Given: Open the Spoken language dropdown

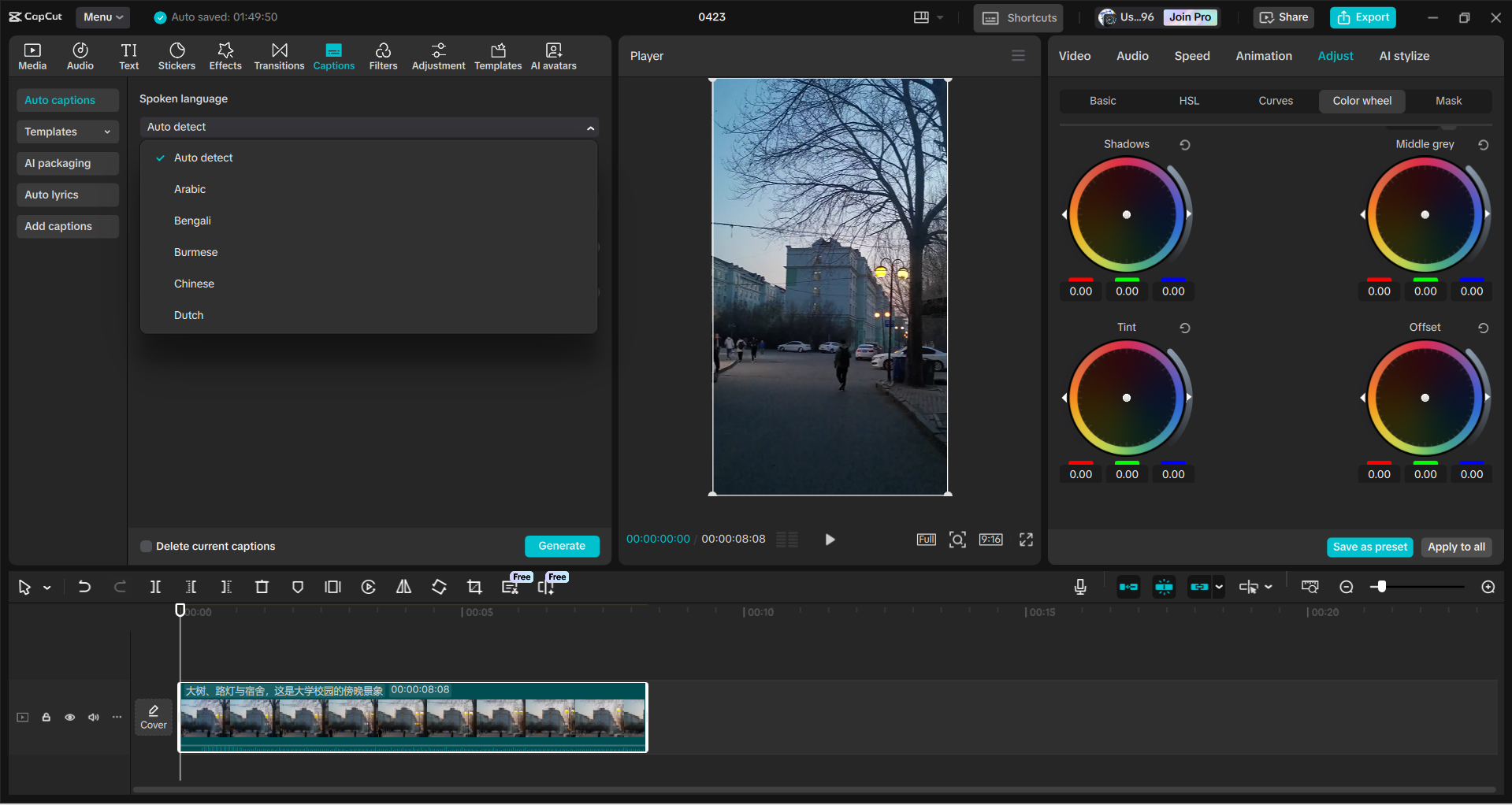Looking at the screenshot, I should 369,127.
